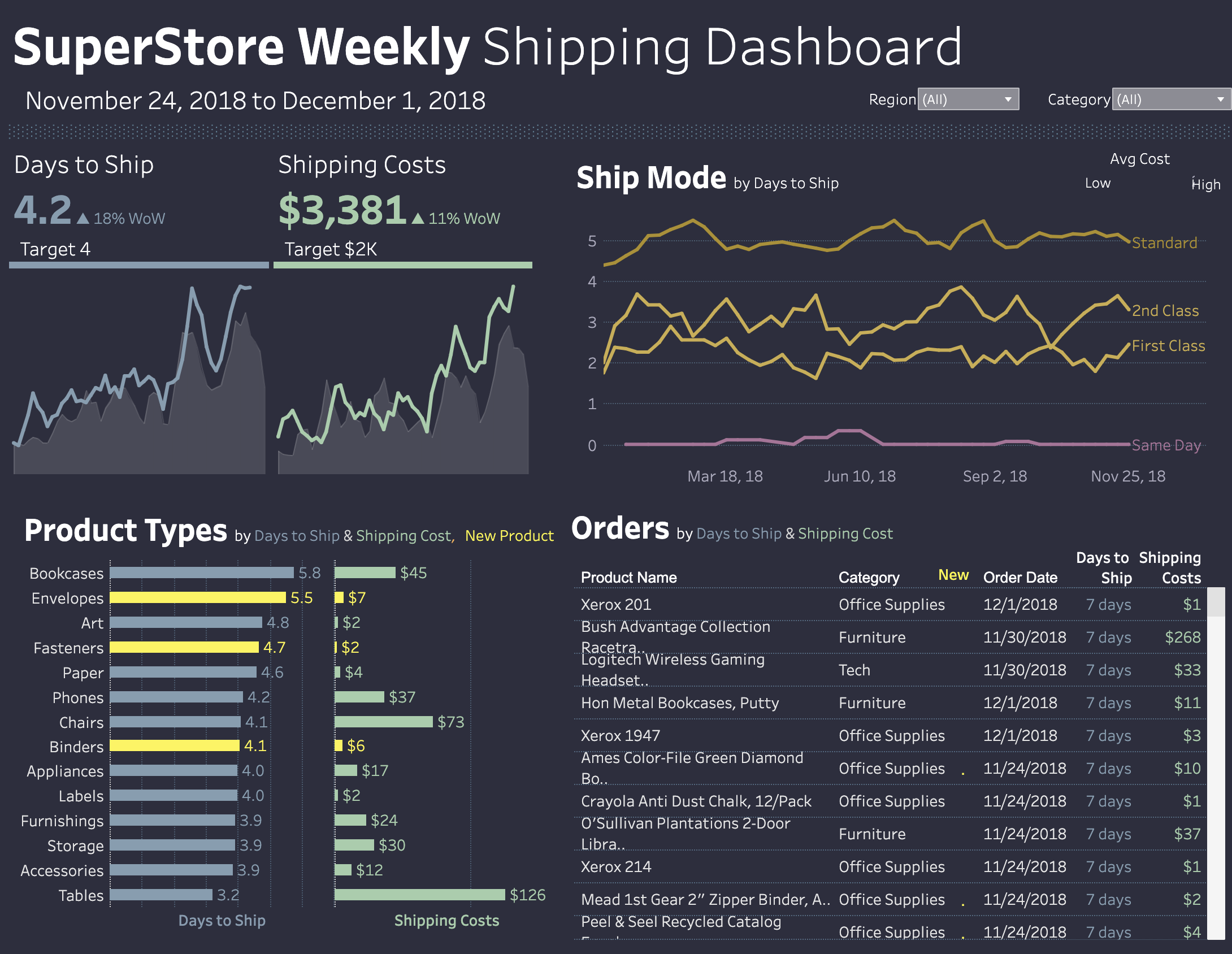Screen dimensions: 1232x954
Task: Select the Tables $126 shipping cost bar
Action: coord(420,895)
